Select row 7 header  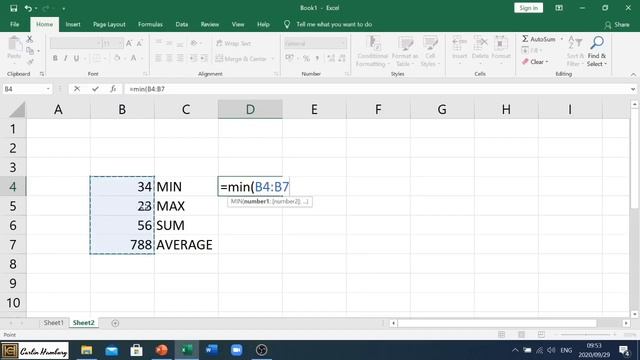coord(13,245)
